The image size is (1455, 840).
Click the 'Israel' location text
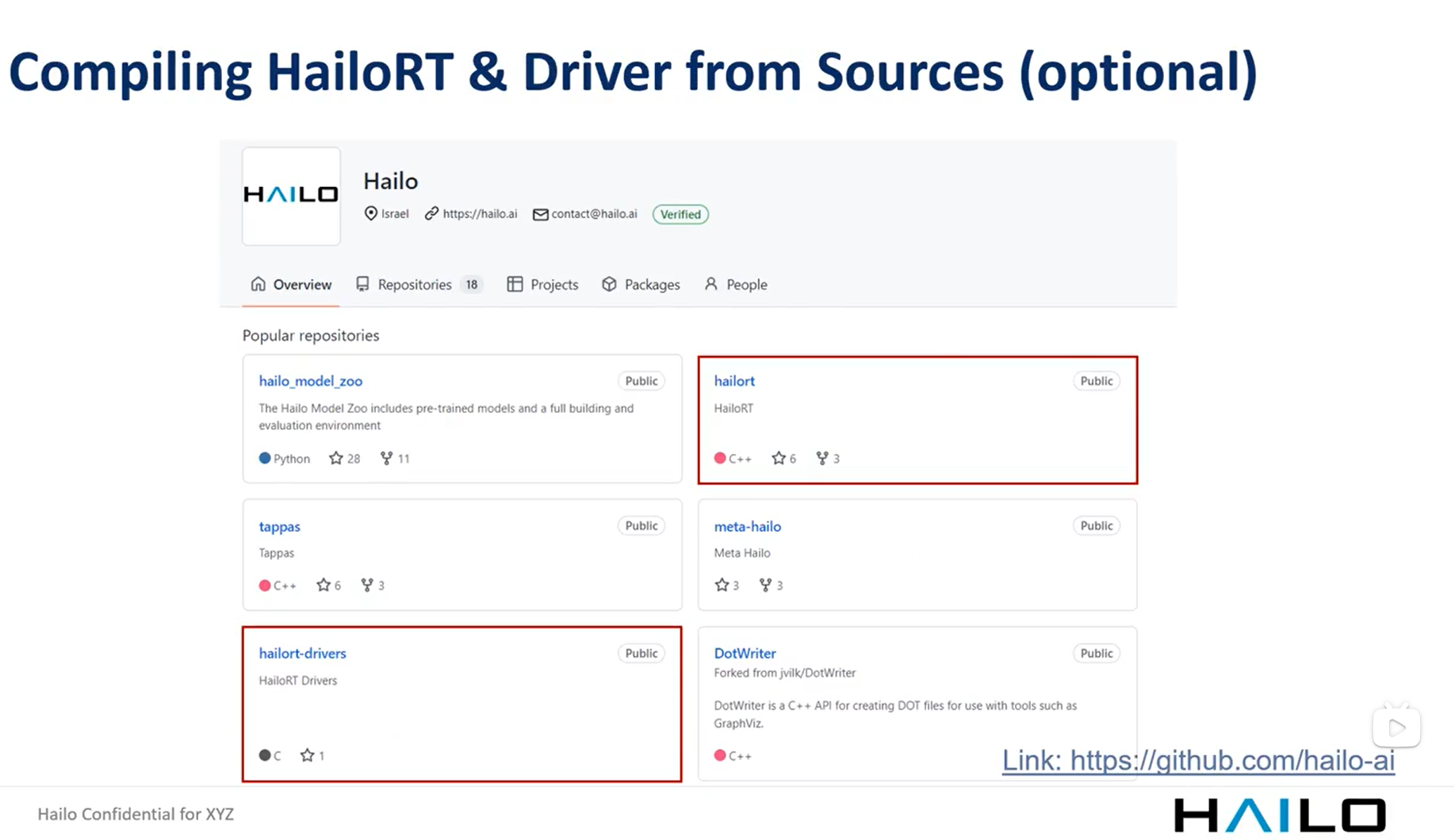click(395, 214)
